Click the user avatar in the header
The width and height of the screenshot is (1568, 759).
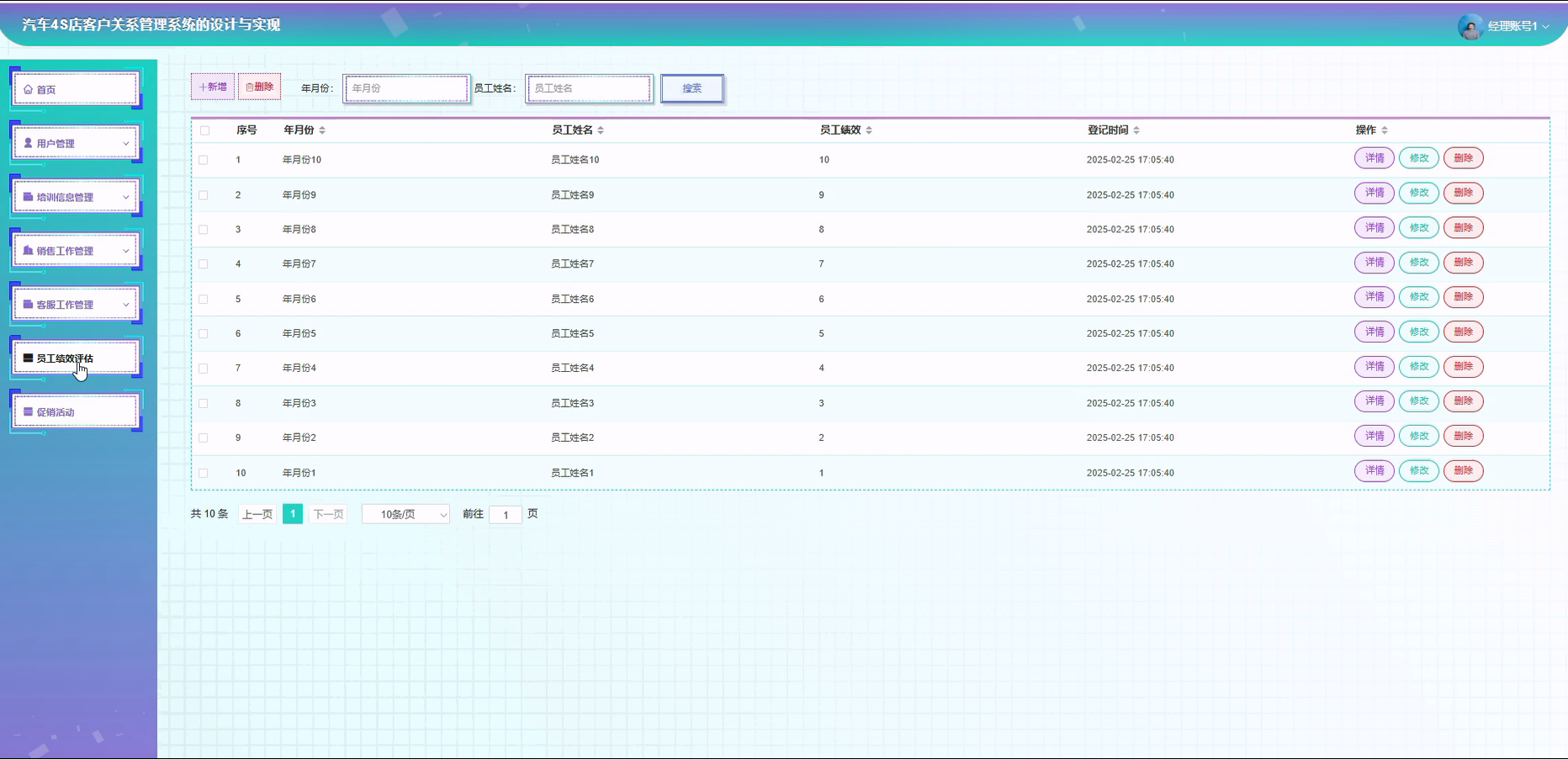1470,26
